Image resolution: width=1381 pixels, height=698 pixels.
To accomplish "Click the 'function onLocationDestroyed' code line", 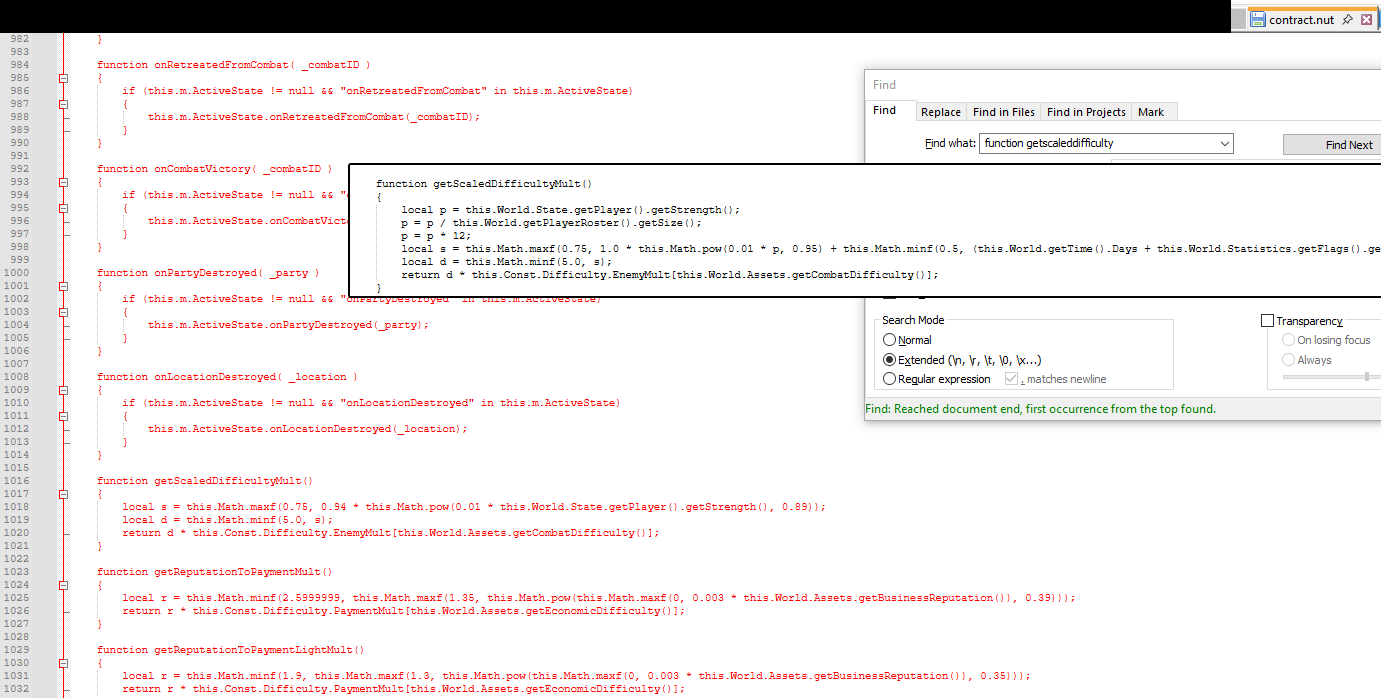I will [228, 377].
